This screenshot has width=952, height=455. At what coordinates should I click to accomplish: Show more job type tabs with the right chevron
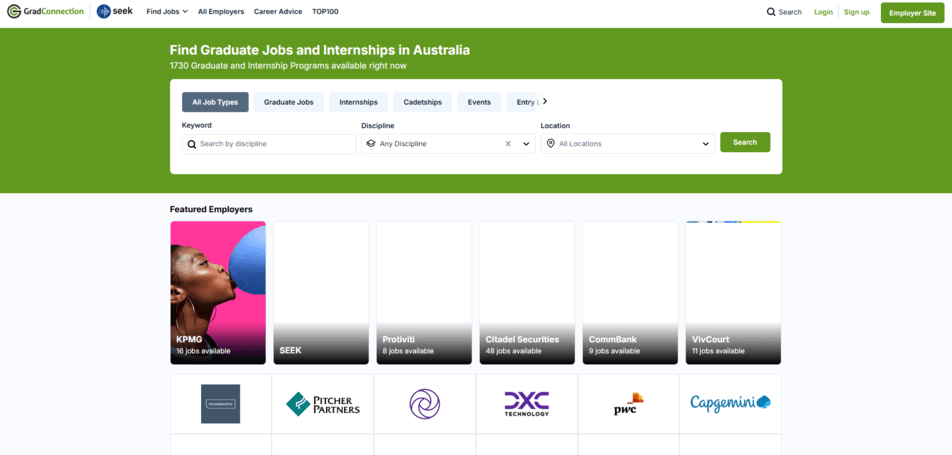click(545, 101)
